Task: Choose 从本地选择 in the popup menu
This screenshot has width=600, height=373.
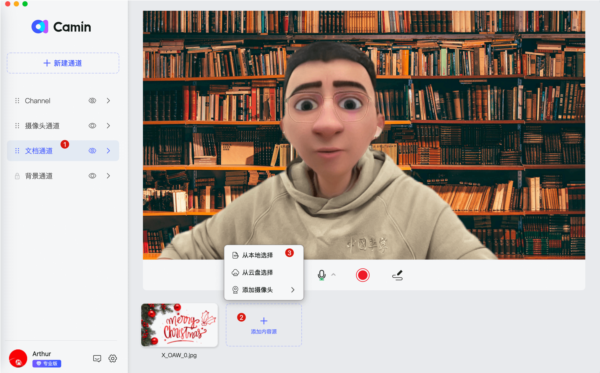Action: point(264,255)
